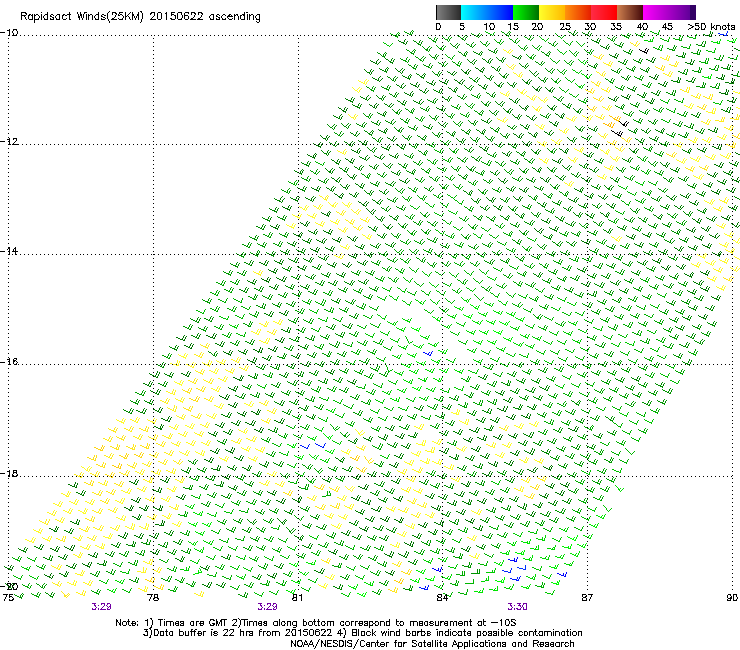Viewport: 740px width, 650px height.
Task: Click the '75' longitude axis label
Action: (8, 598)
